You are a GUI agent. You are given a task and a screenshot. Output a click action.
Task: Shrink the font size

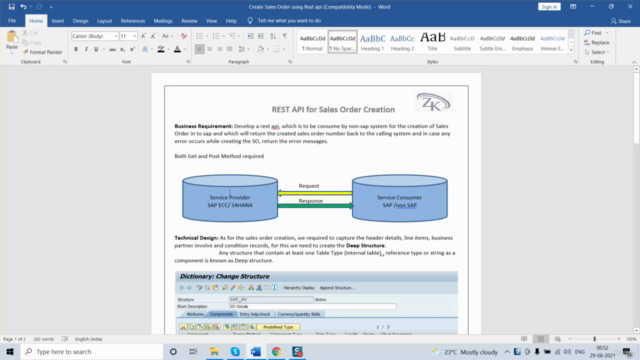coord(153,36)
